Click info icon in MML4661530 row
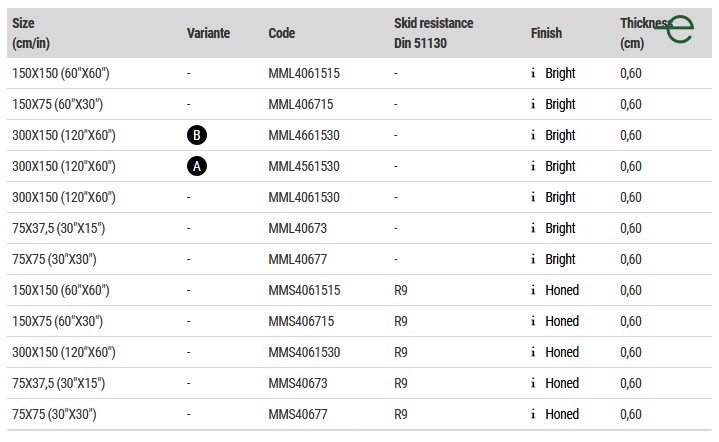Screen dimensions: 719x442 point(533,135)
